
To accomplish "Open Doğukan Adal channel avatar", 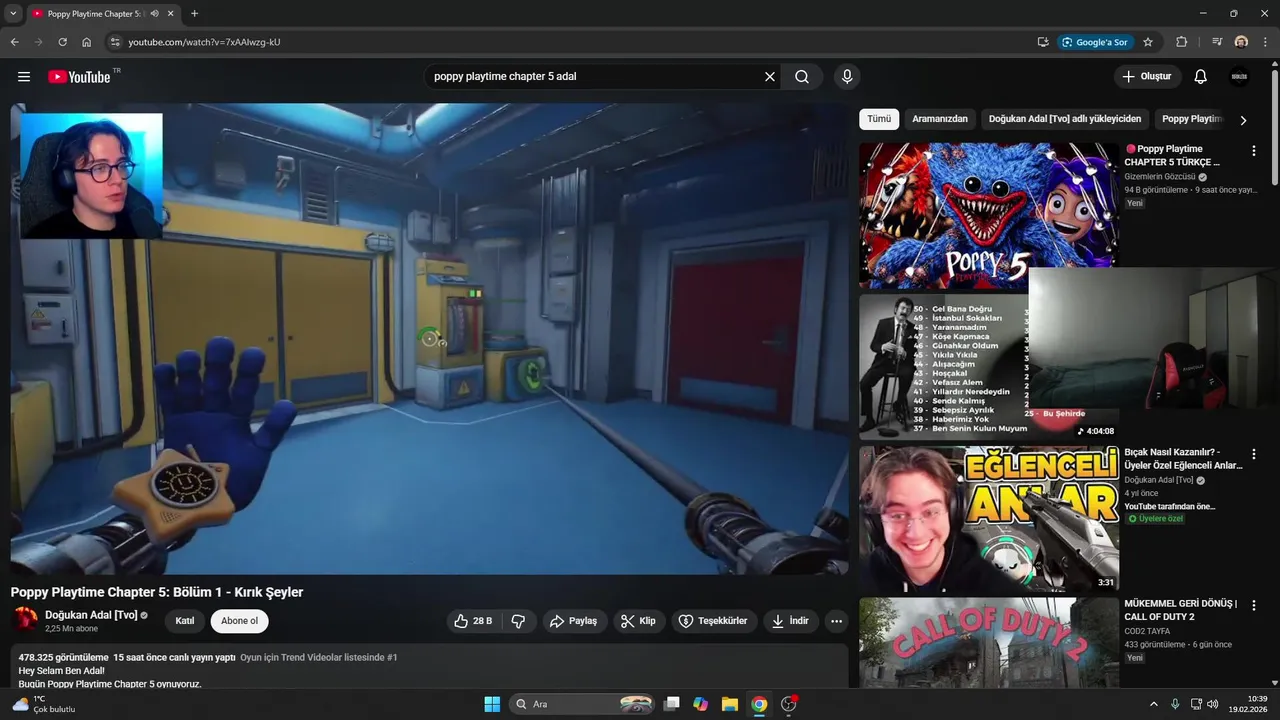I will (x=24, y=620).
